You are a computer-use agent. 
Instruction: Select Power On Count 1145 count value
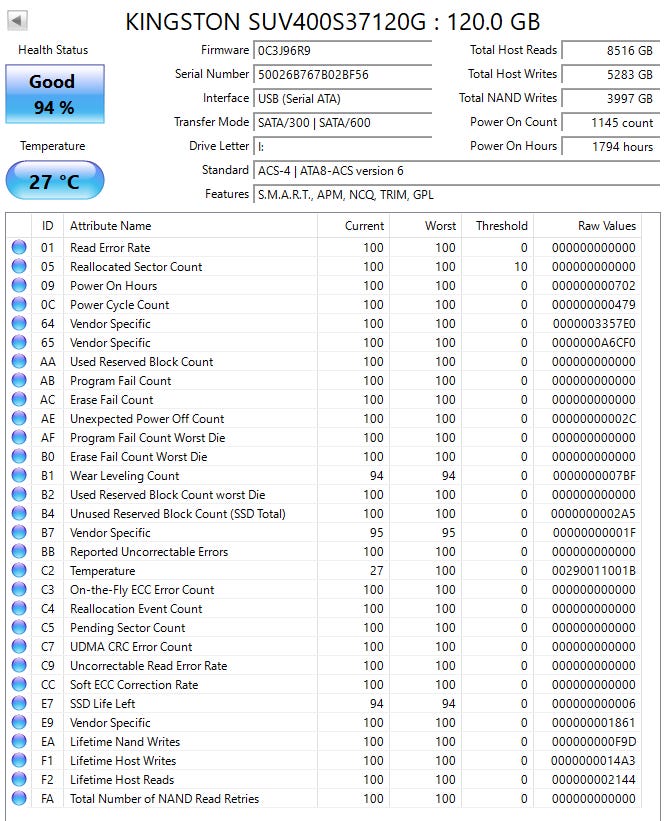coord(610,123)
